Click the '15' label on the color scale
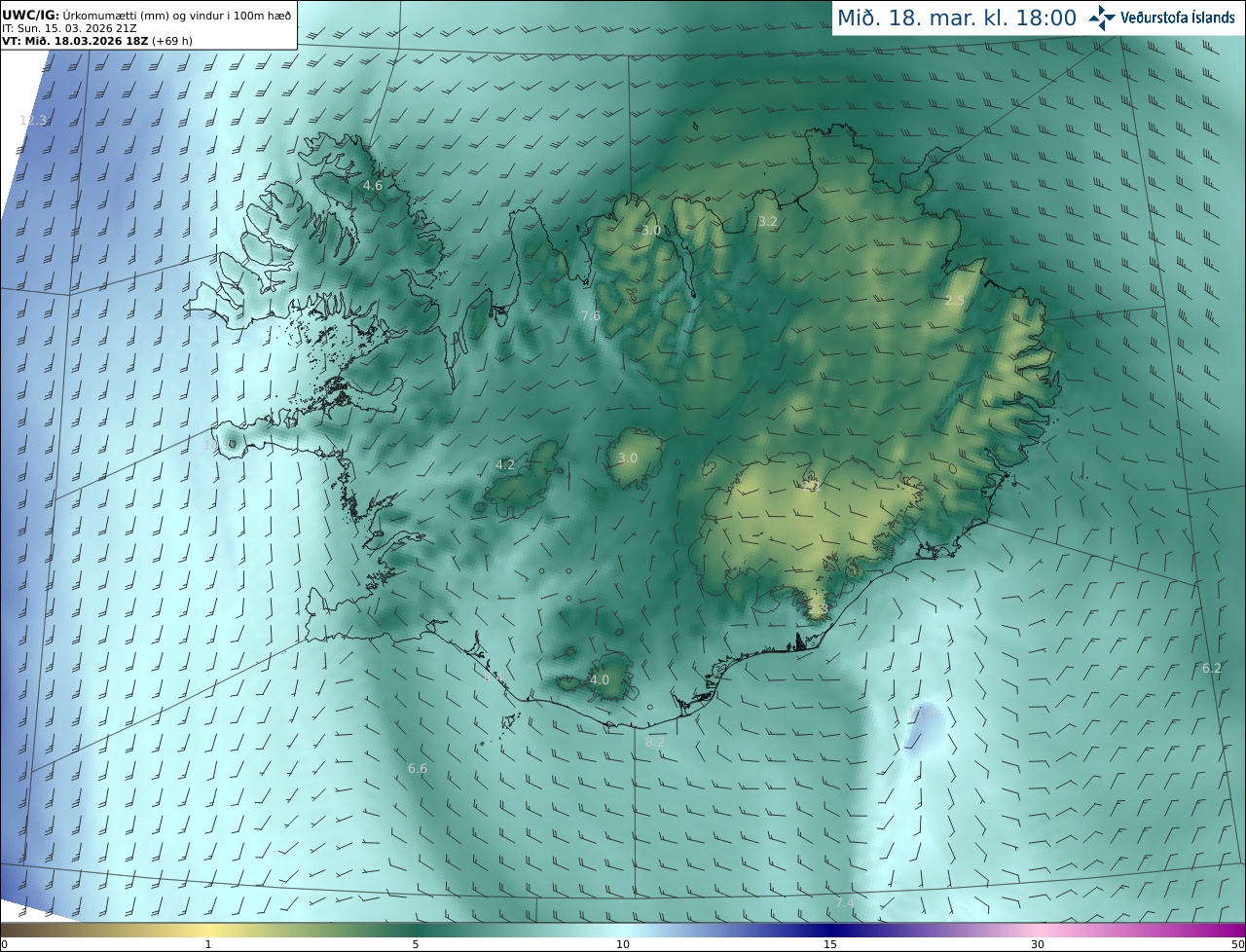The width and height of the screenshot is (1246, 952). pyautogui.click(x=830, y=944)
